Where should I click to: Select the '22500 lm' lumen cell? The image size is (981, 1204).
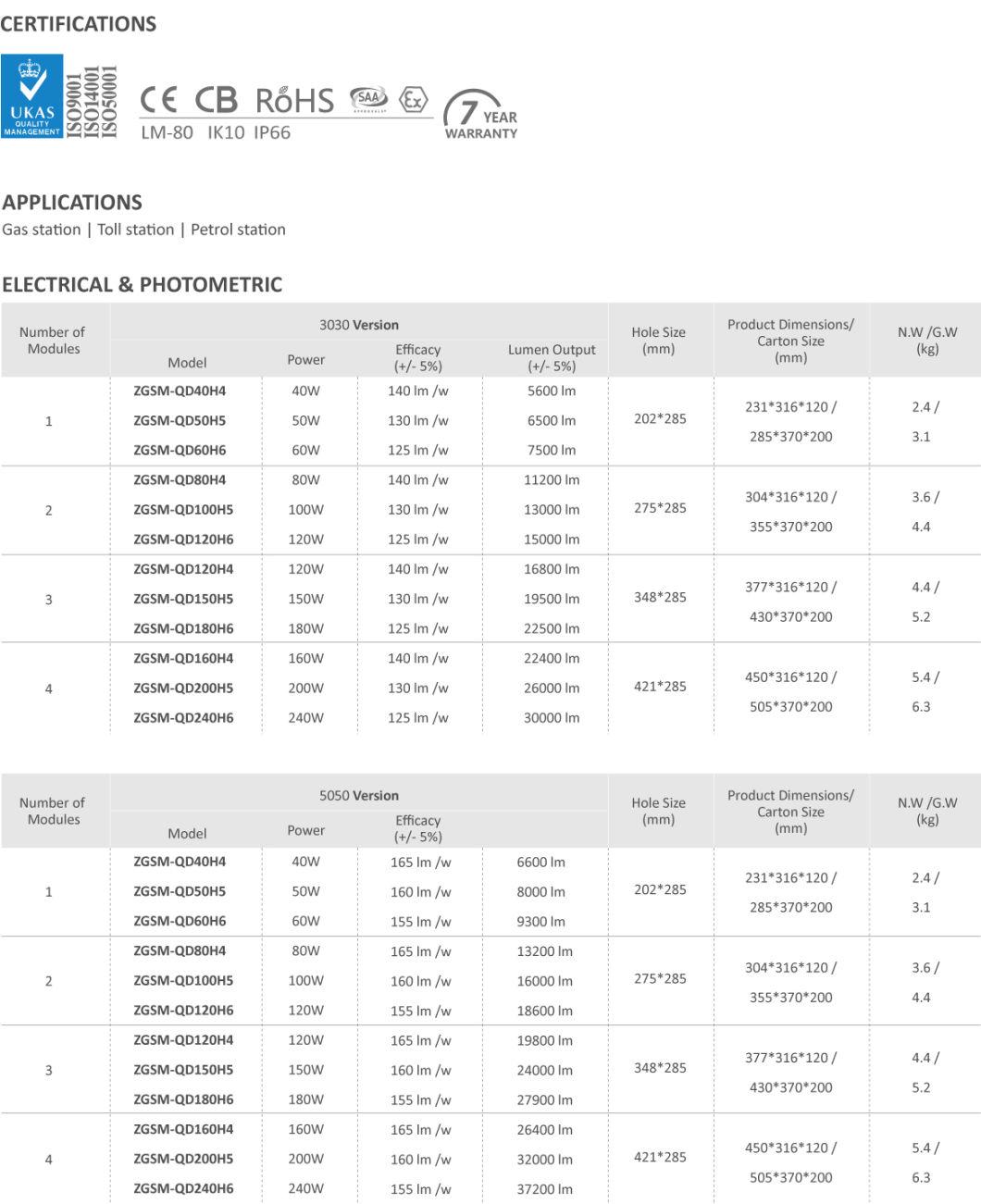pos(552,628)
